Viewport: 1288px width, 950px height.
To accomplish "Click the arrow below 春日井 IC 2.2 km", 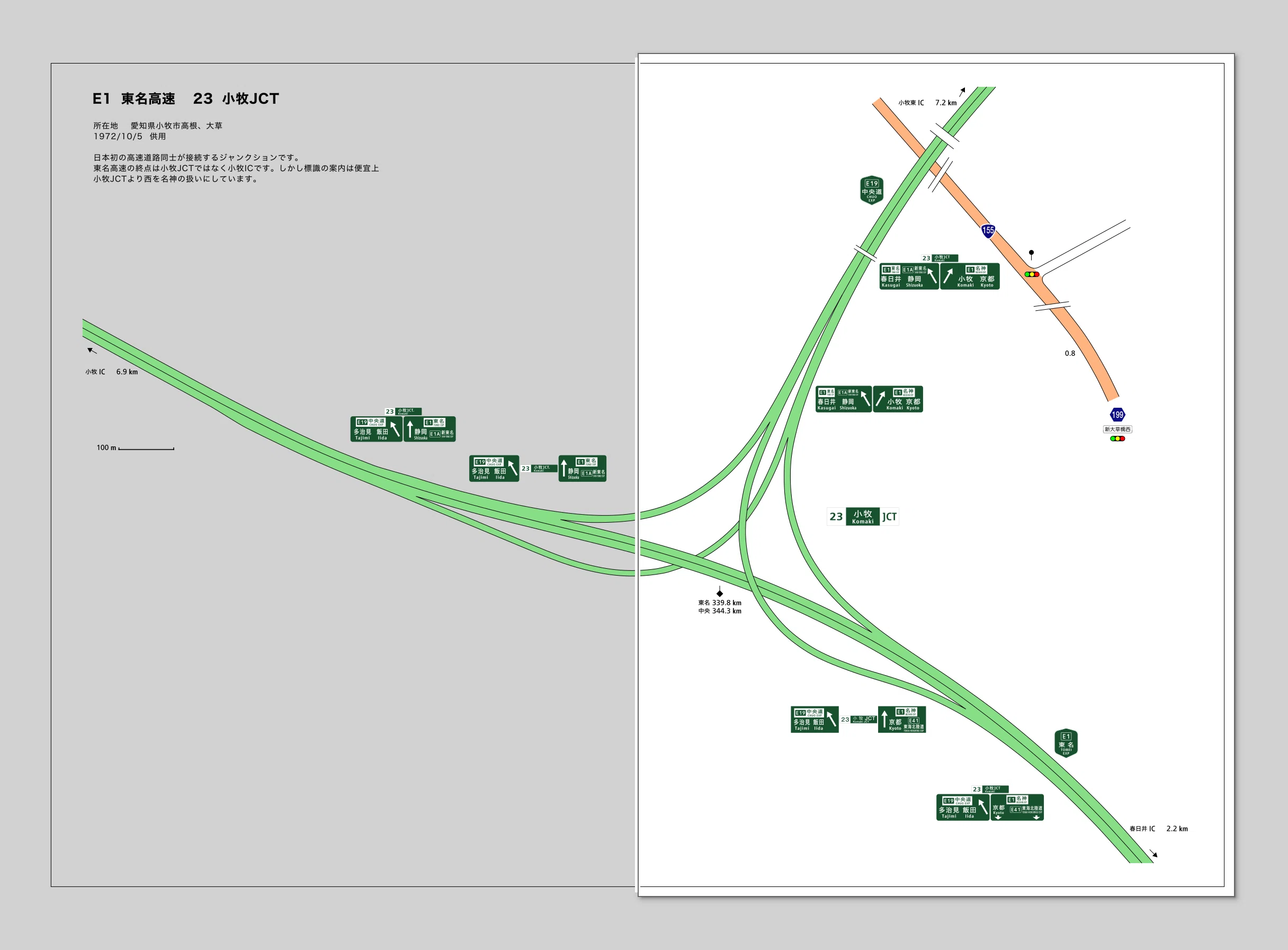I will [1153, 853].
